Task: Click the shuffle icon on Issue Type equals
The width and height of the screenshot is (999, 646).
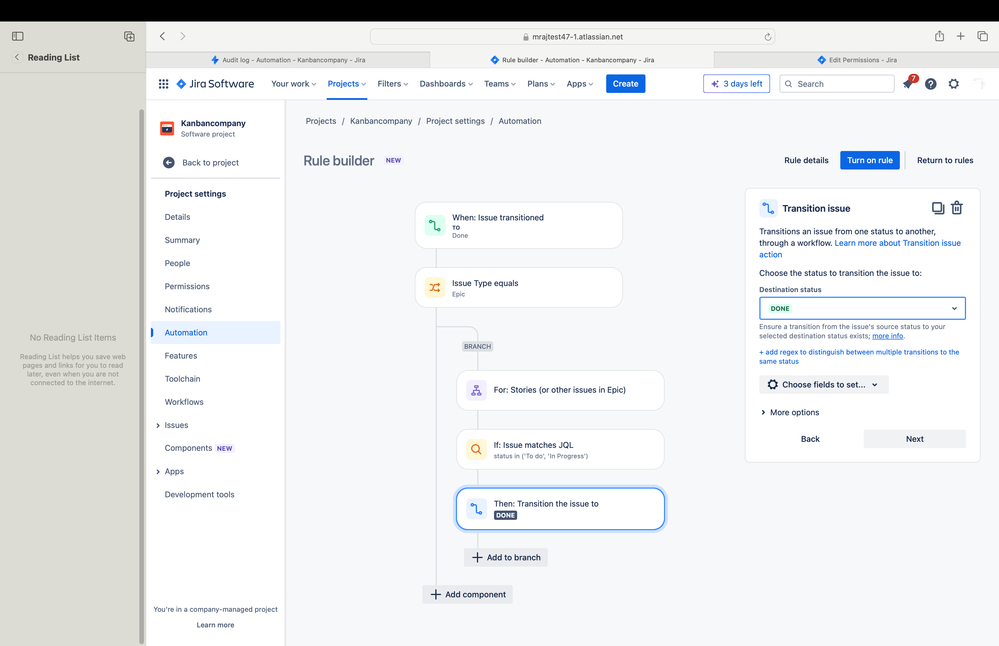Action: (x=435, y=287)
